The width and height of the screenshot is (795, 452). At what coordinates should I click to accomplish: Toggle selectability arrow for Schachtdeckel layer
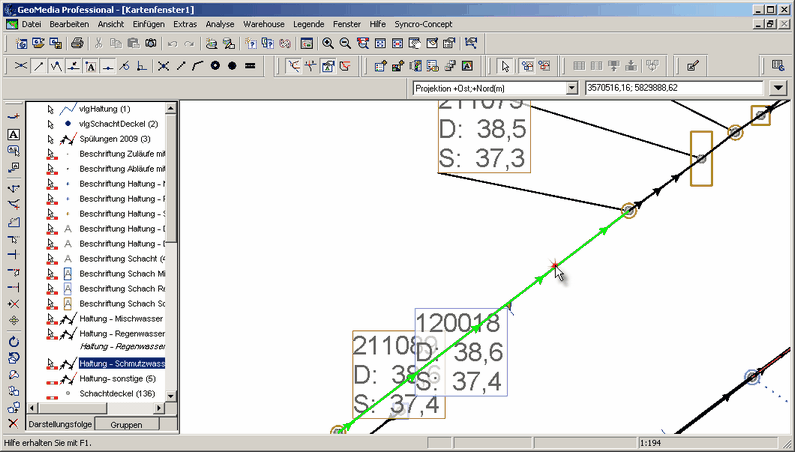51,394
